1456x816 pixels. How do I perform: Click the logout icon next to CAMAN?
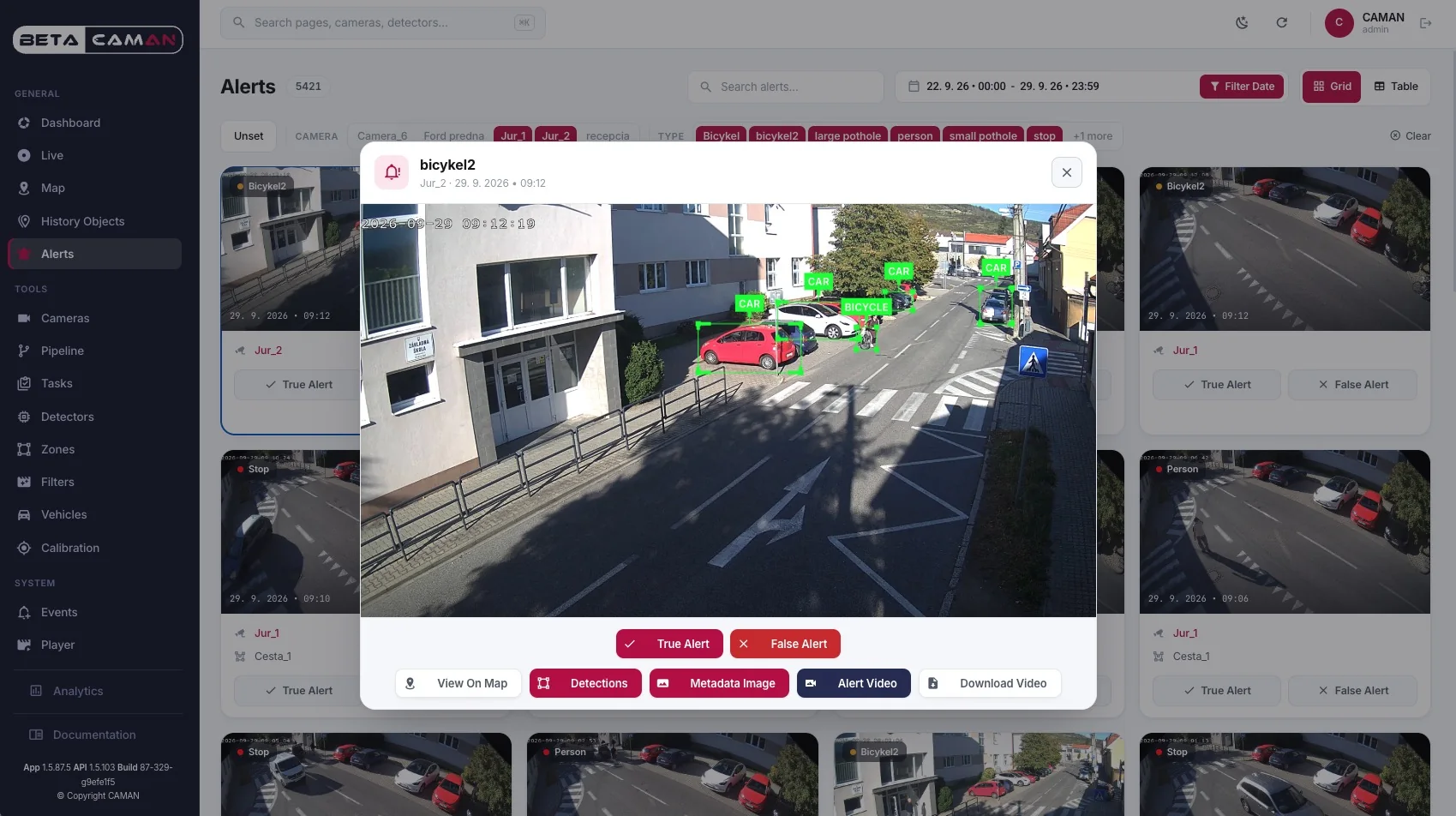coord(1426,23)
